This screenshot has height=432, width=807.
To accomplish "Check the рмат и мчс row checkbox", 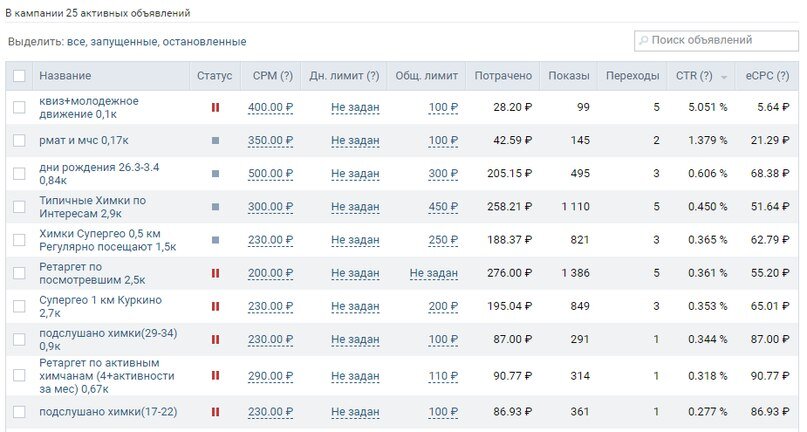I will click(19, 140).
